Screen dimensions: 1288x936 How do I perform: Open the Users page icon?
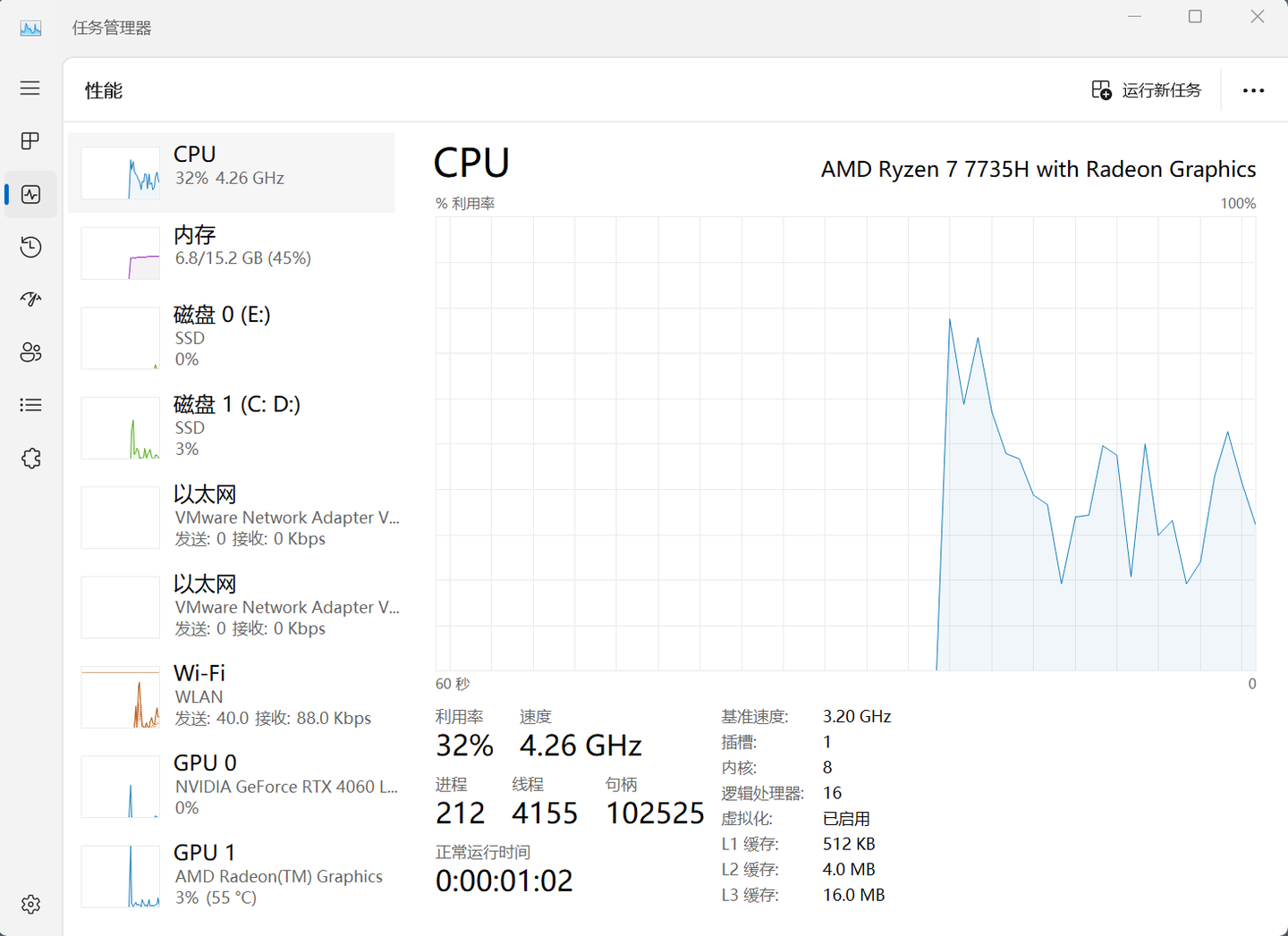(x=30, y=352)
